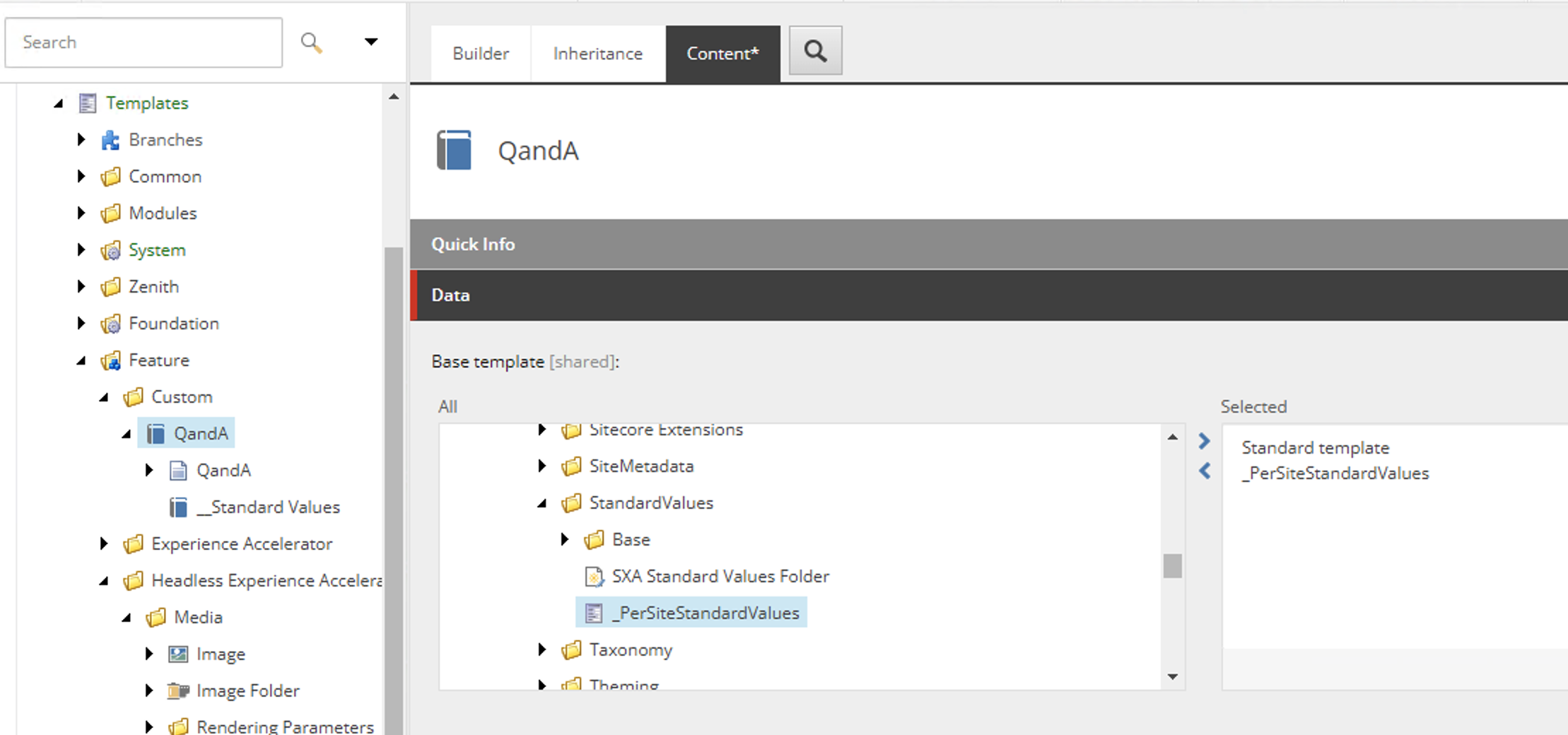Expand the child QandA section node
Image resolution: width=1568 pixels, height=735 pixels.
pos(149,470)
